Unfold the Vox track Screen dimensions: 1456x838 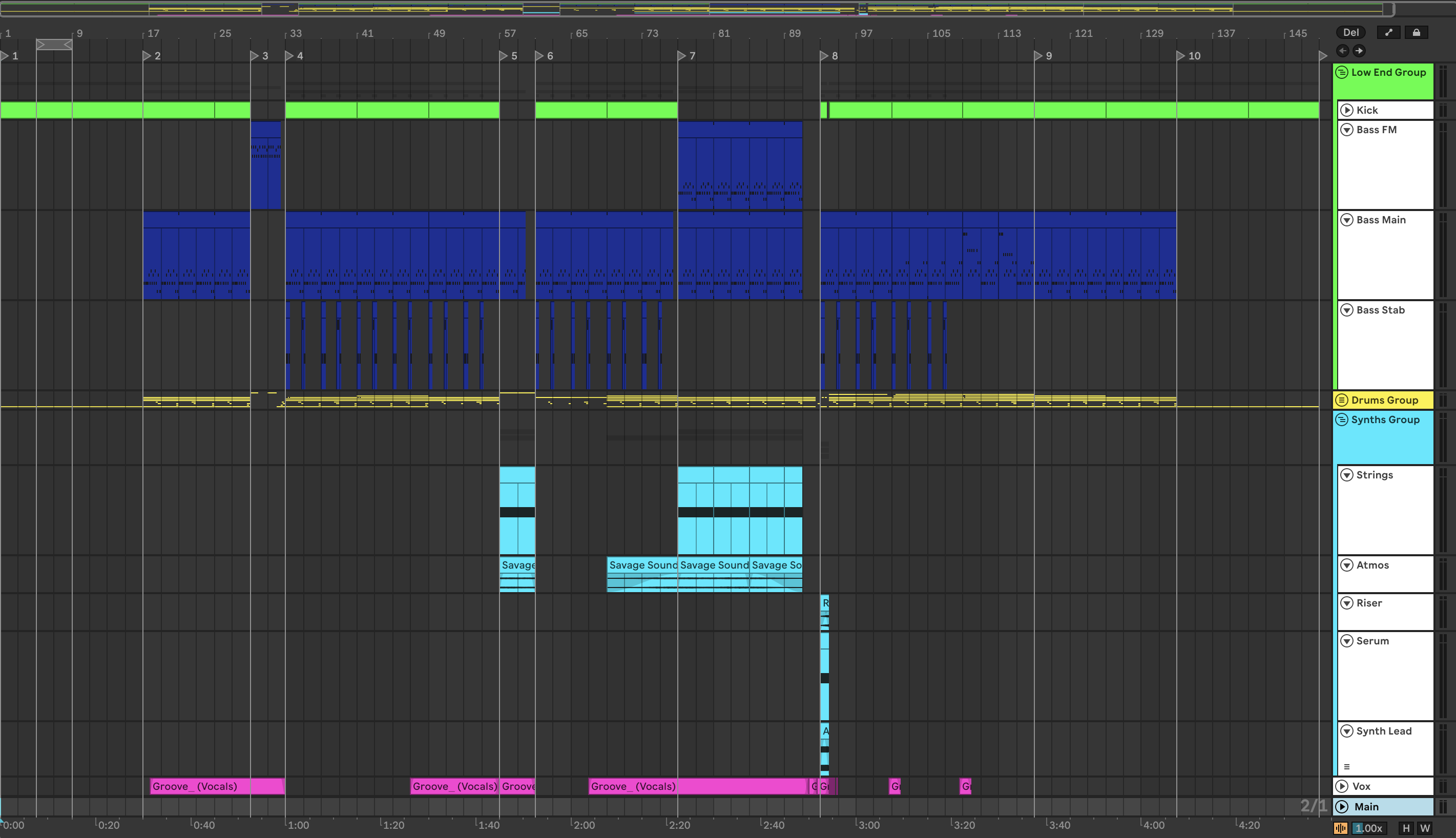click(x=1342, y=786)
